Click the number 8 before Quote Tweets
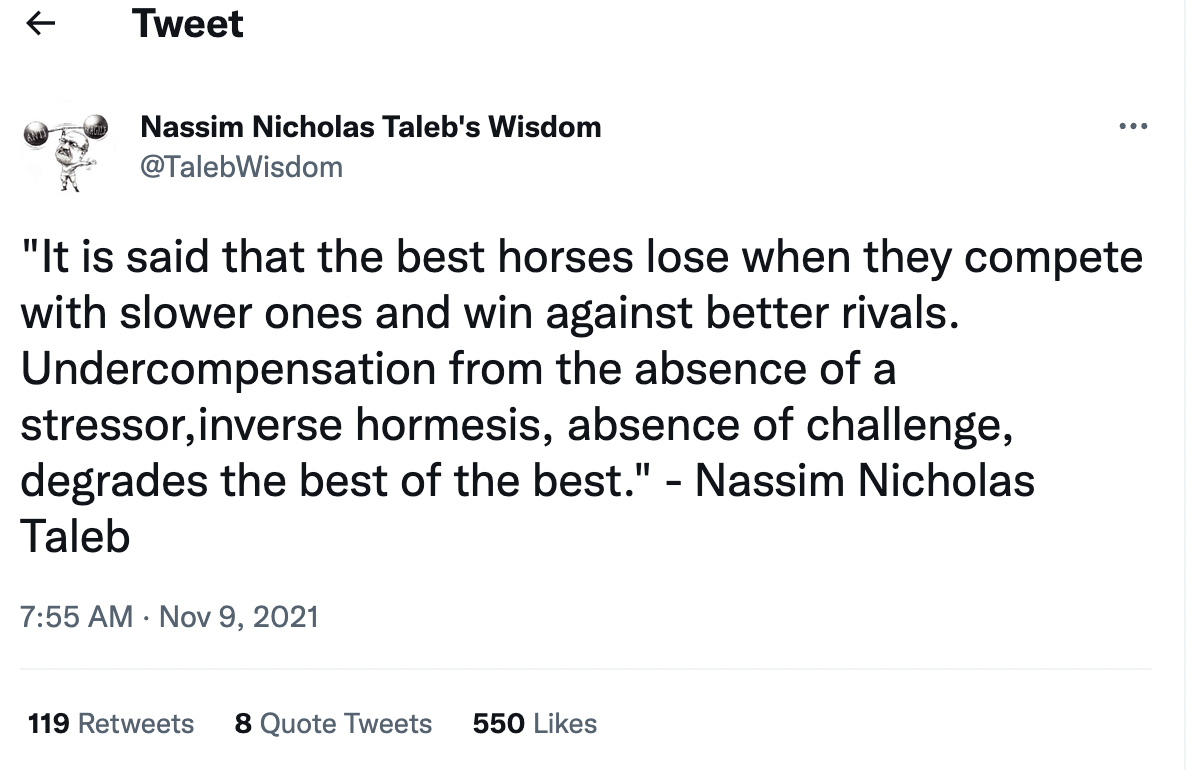The width and height of the screenshot is (1202, 770). (243, 723)
